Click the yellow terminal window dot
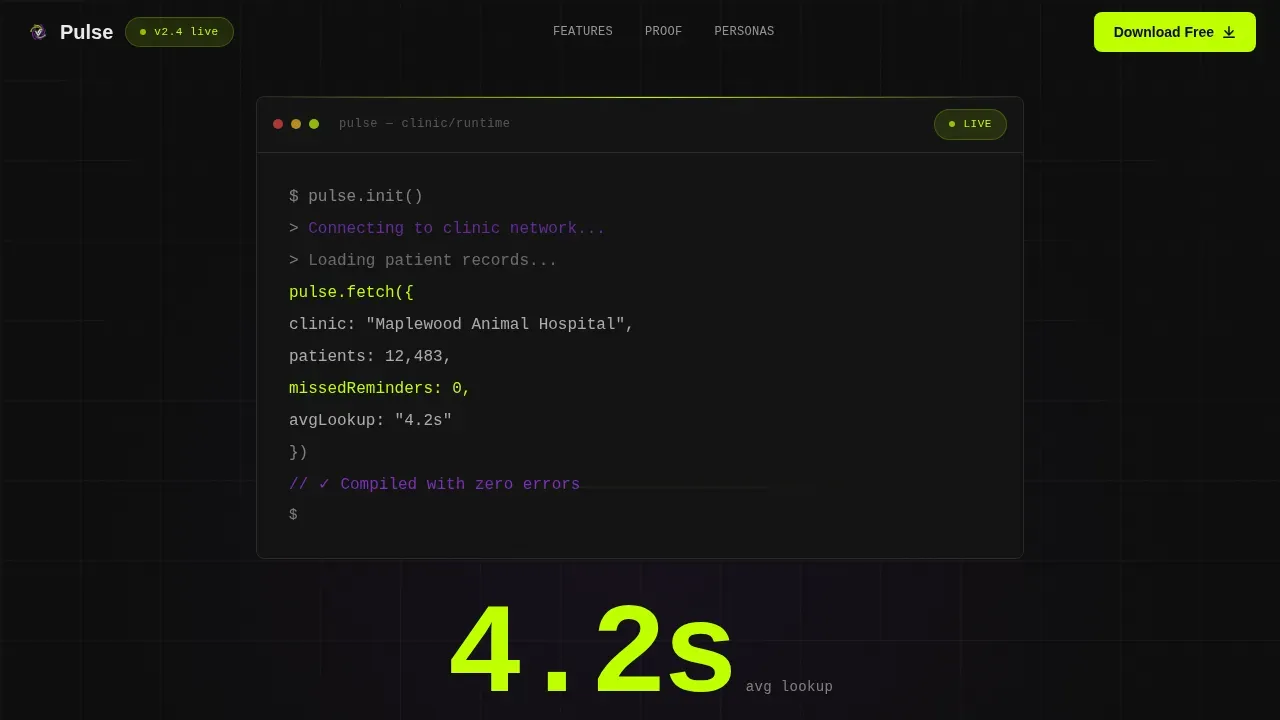The image size is (1280, 720). tap(296, 124)
